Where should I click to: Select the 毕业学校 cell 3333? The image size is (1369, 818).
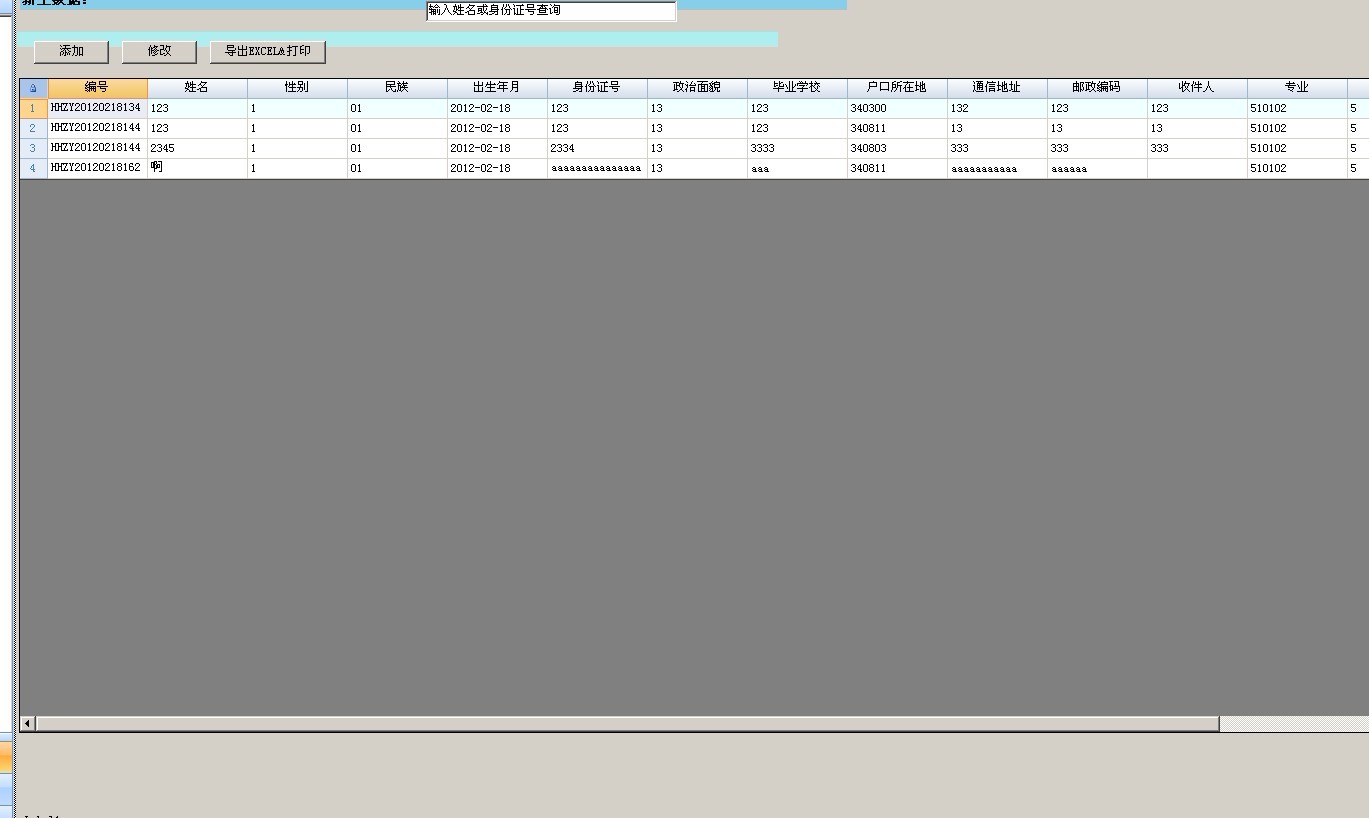tap(797, 148)
